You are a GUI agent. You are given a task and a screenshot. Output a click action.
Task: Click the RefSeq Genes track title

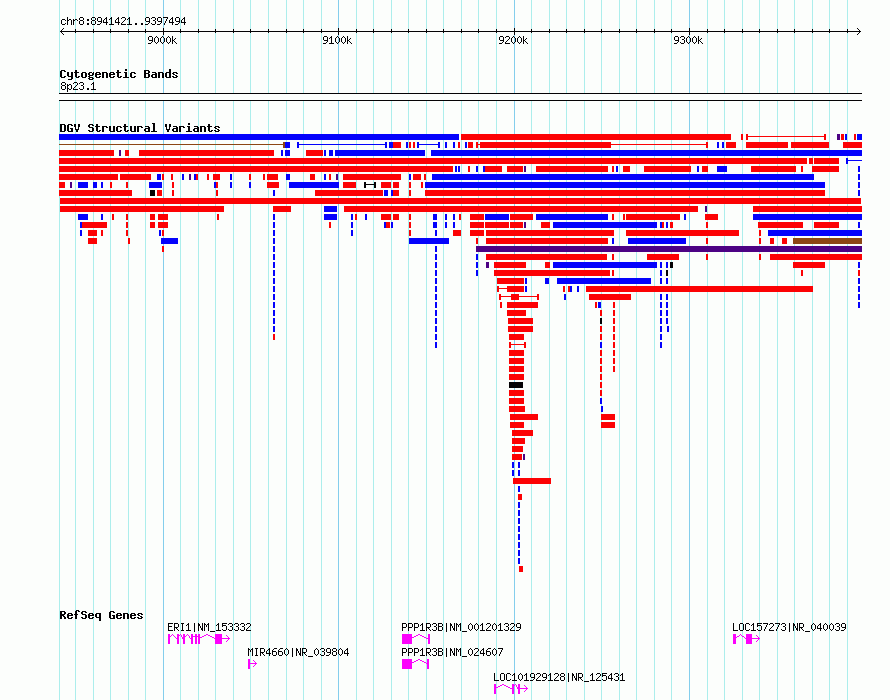click(x=101, y=615)
